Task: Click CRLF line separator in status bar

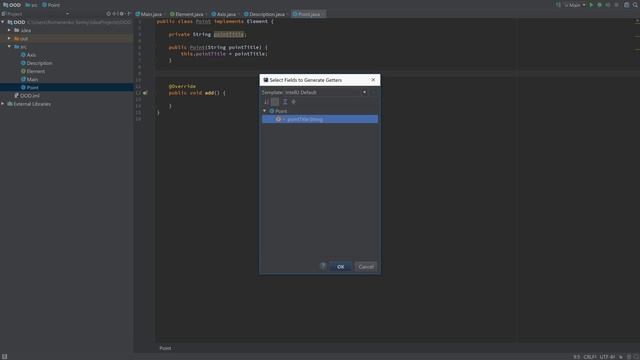Action: pyautogui.click(x=590, y=357)
